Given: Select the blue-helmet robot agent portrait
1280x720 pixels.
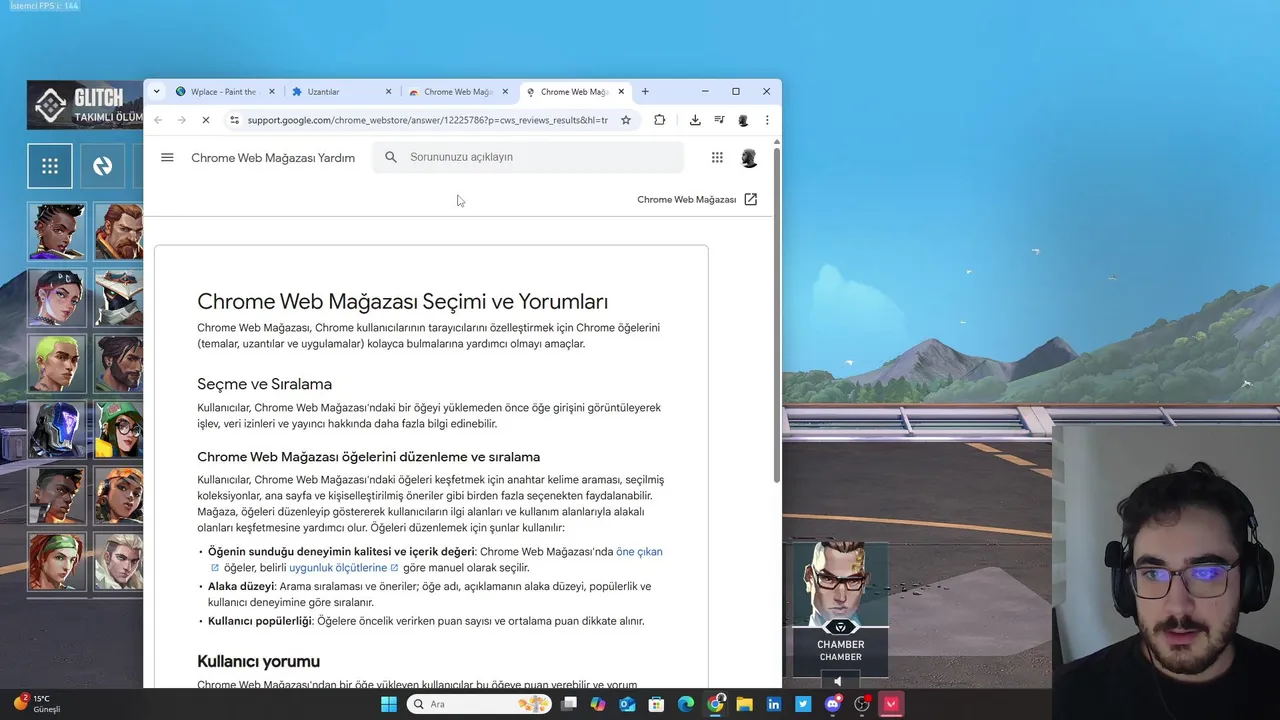Looking at the screenshot, I should point(57,429).
